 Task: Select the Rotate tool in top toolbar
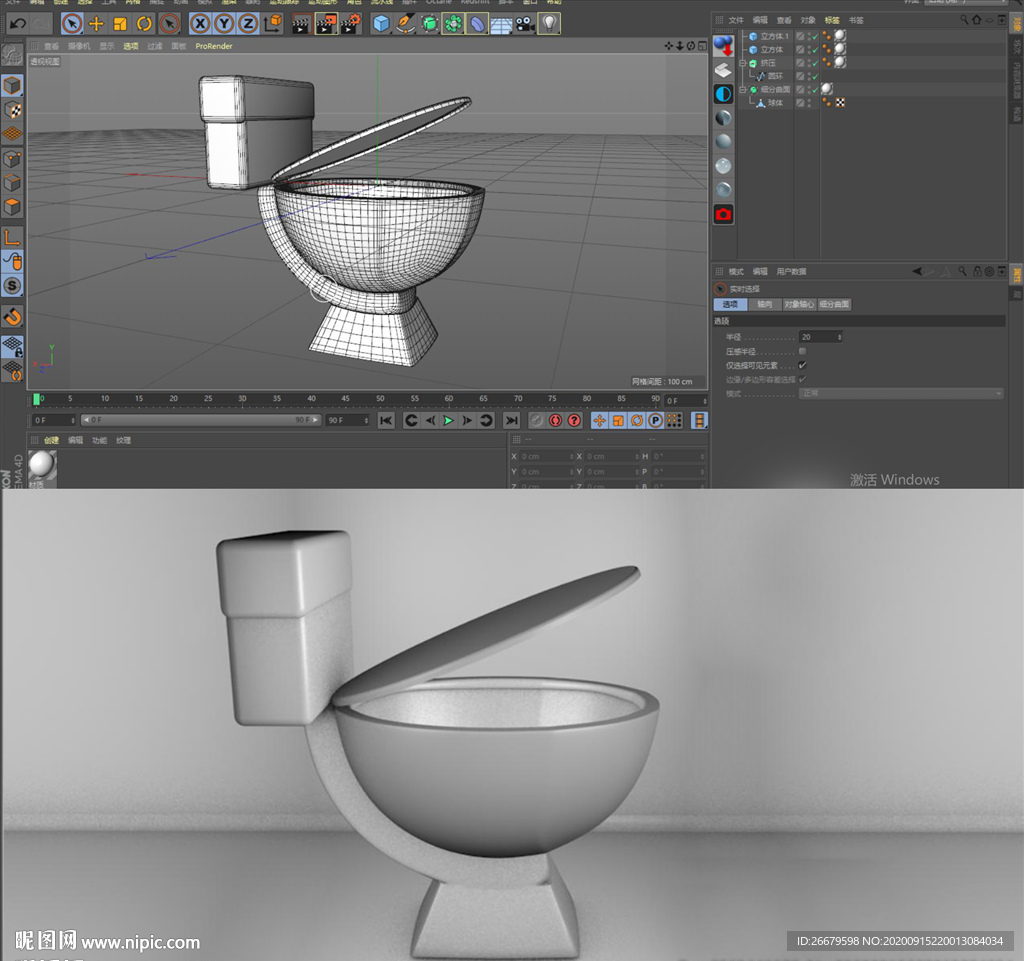click(x=144, y=23)
